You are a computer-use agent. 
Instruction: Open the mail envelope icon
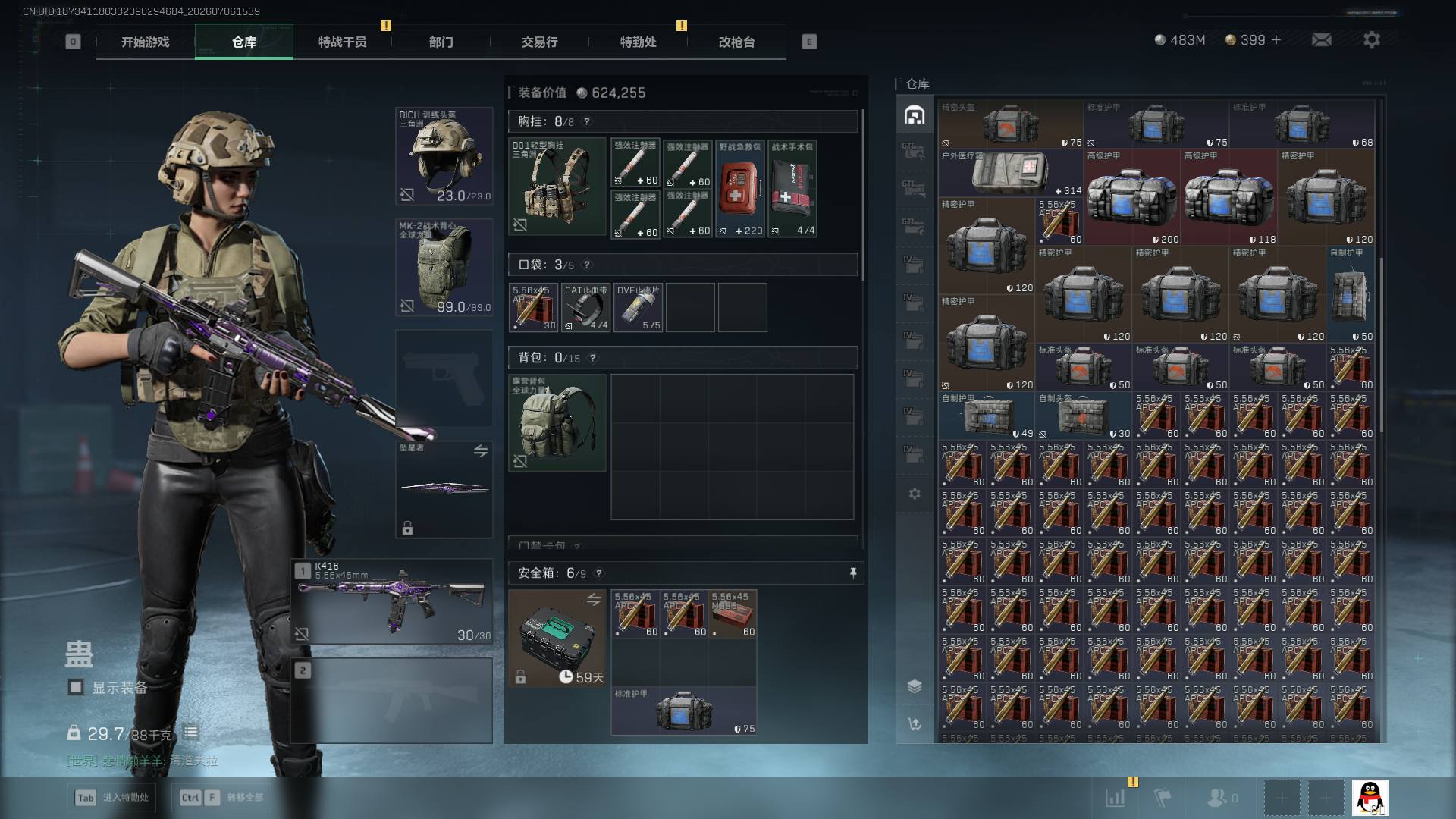click(1321, 39)
